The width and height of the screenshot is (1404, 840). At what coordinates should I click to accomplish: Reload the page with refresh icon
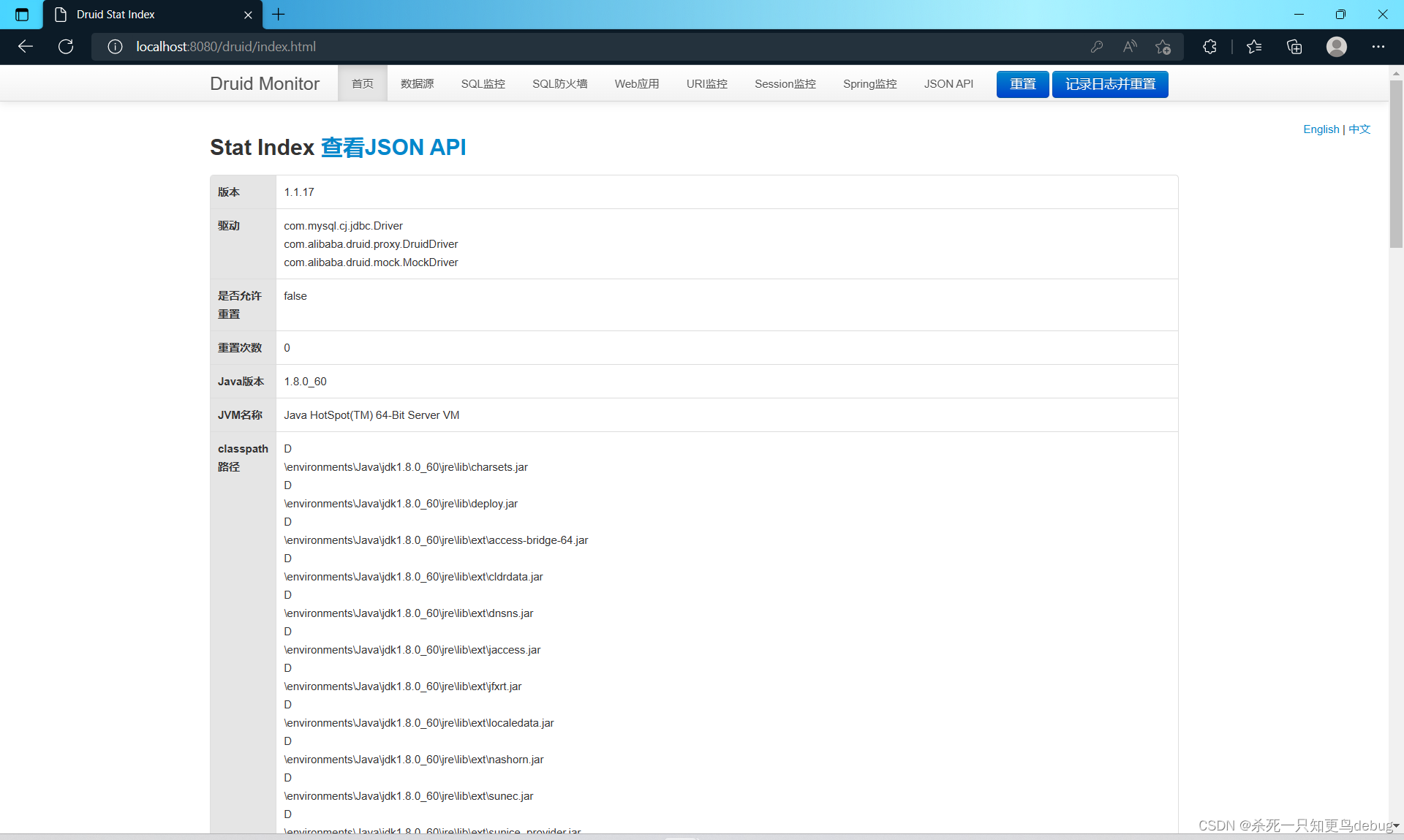pos(66,47)
